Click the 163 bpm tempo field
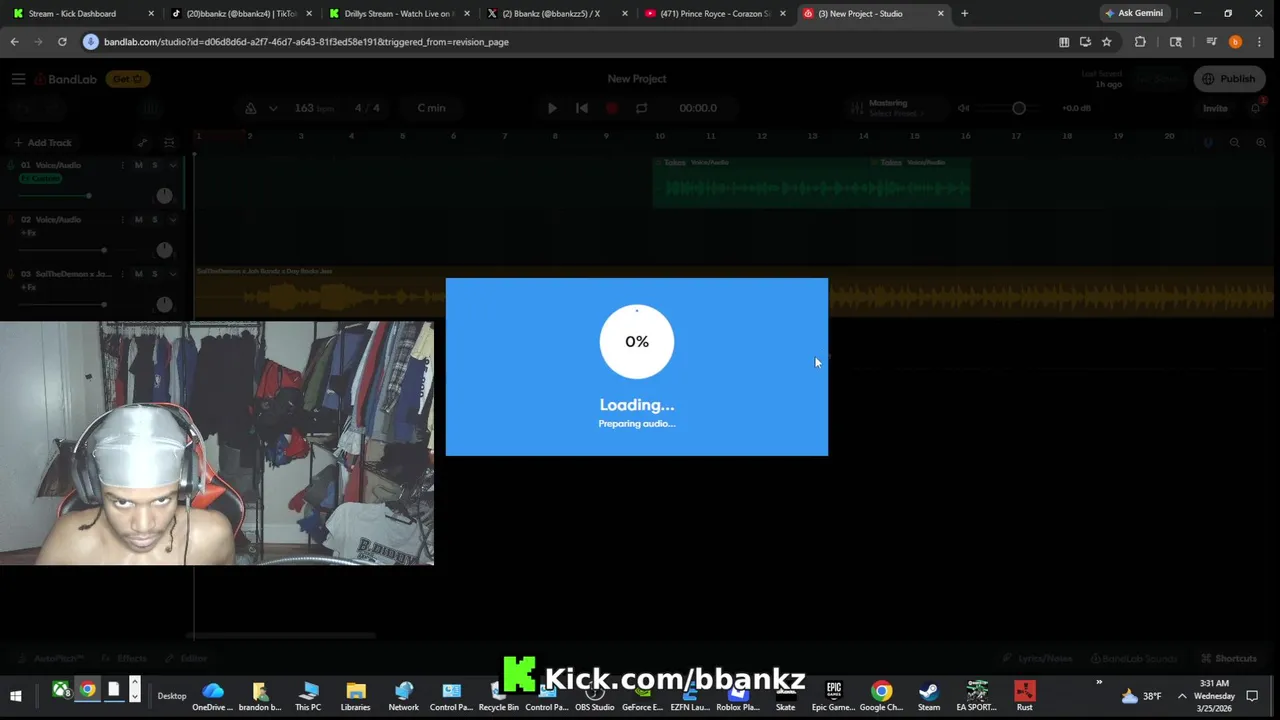This screenshot has width=1280, height=720. click(x=314, y=108)
